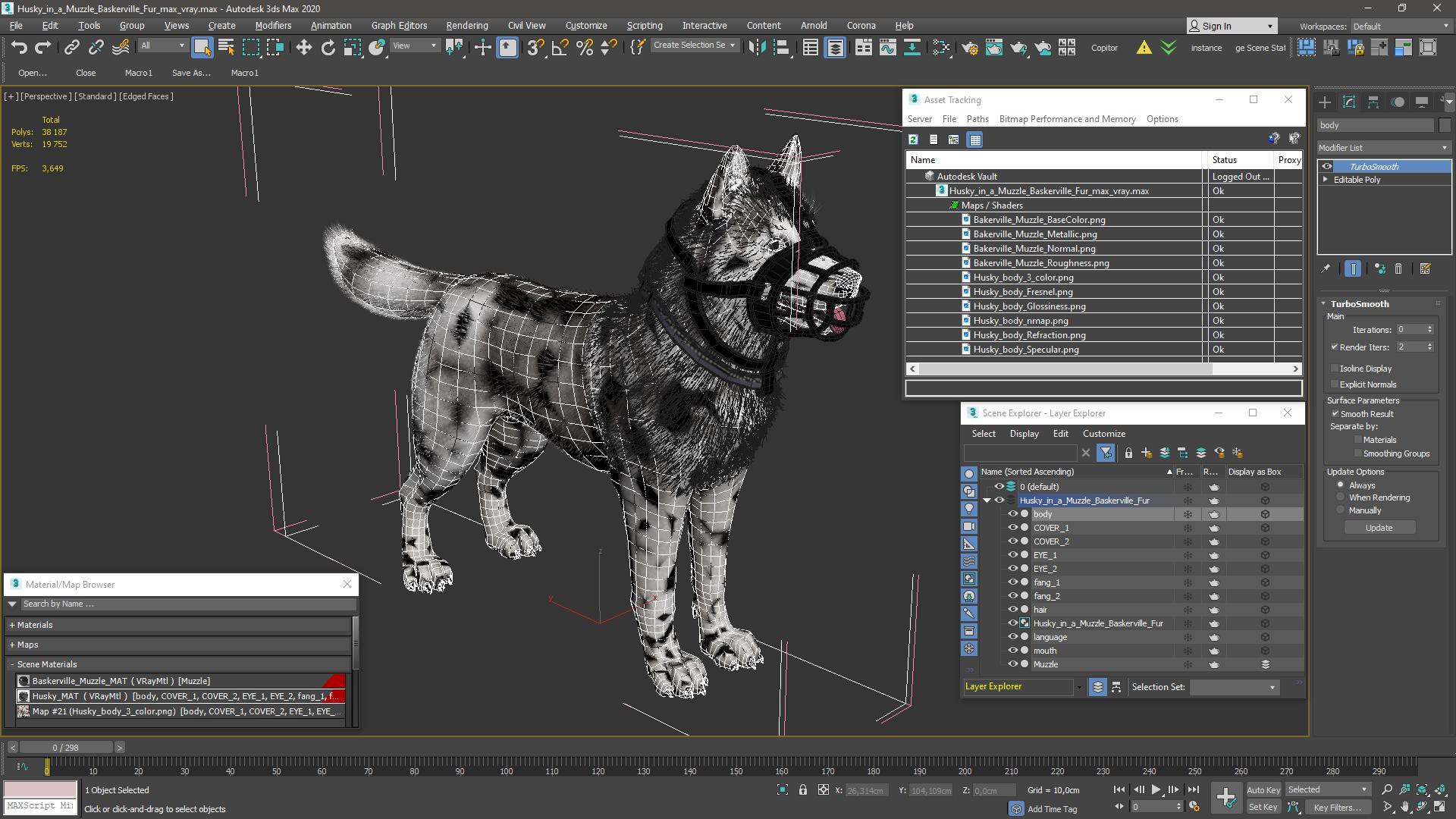Open the Modifier List dropdown
Viewport: 1456px width, 819px height.
point(1383,148)
